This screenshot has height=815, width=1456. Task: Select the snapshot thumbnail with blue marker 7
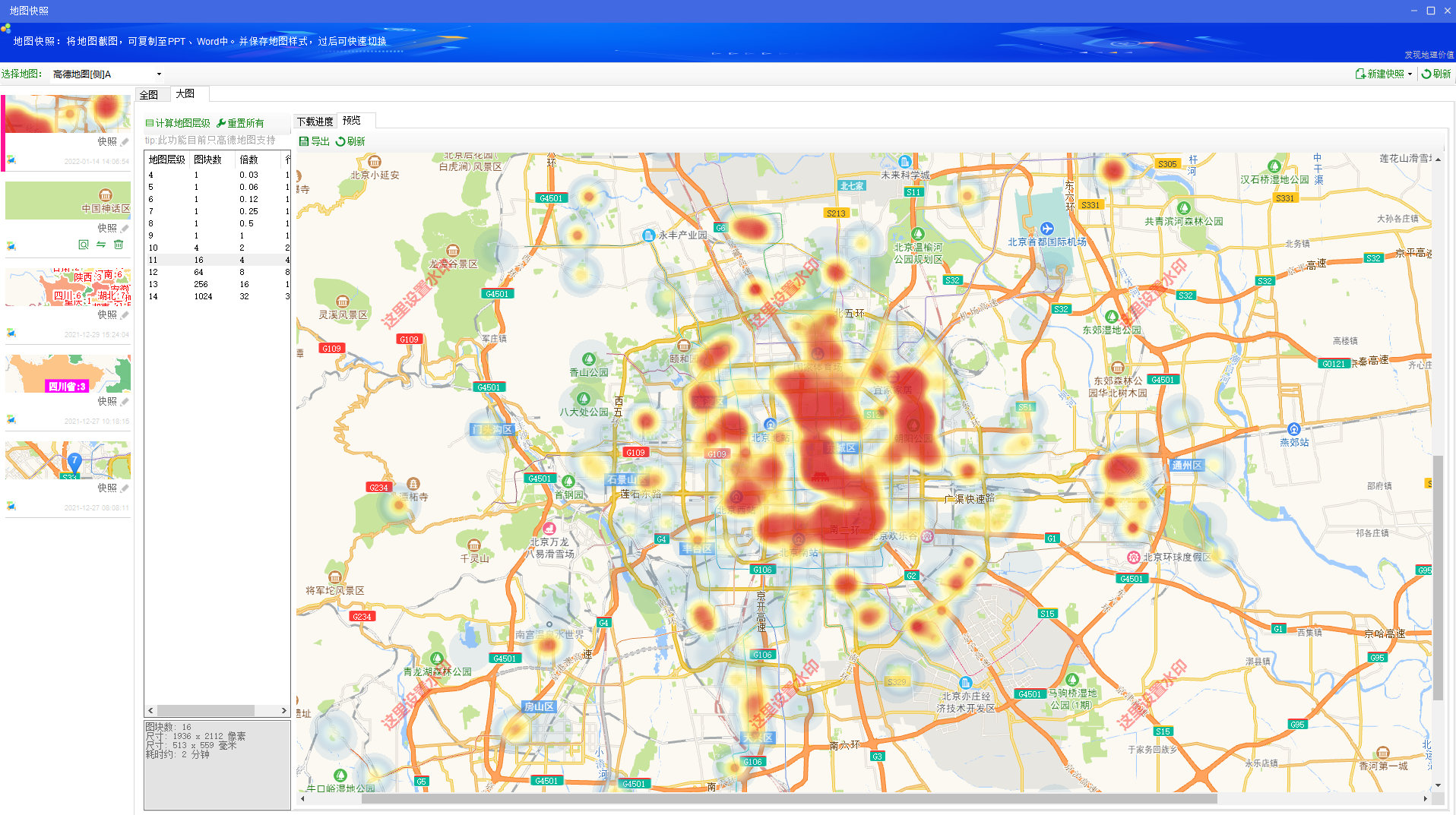(x=68, y=460)
